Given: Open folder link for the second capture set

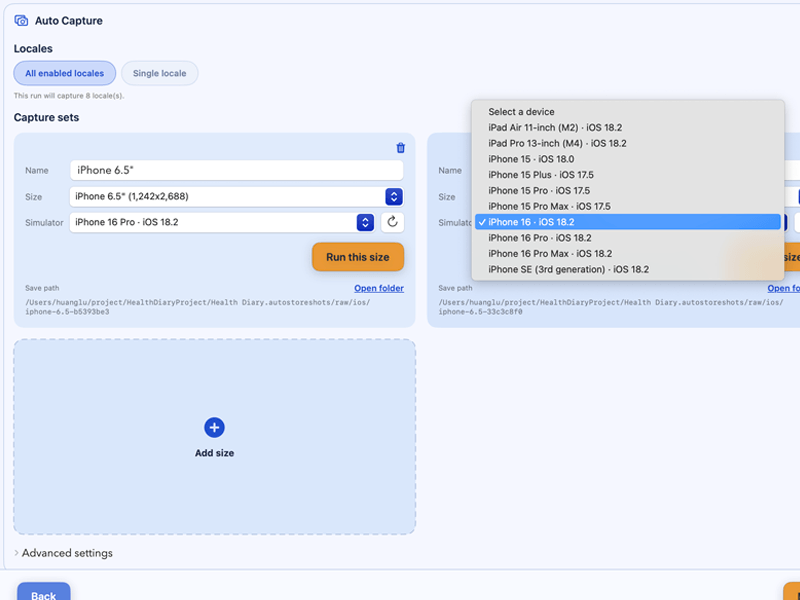Looking at the screenshot, I should point(784,288).
